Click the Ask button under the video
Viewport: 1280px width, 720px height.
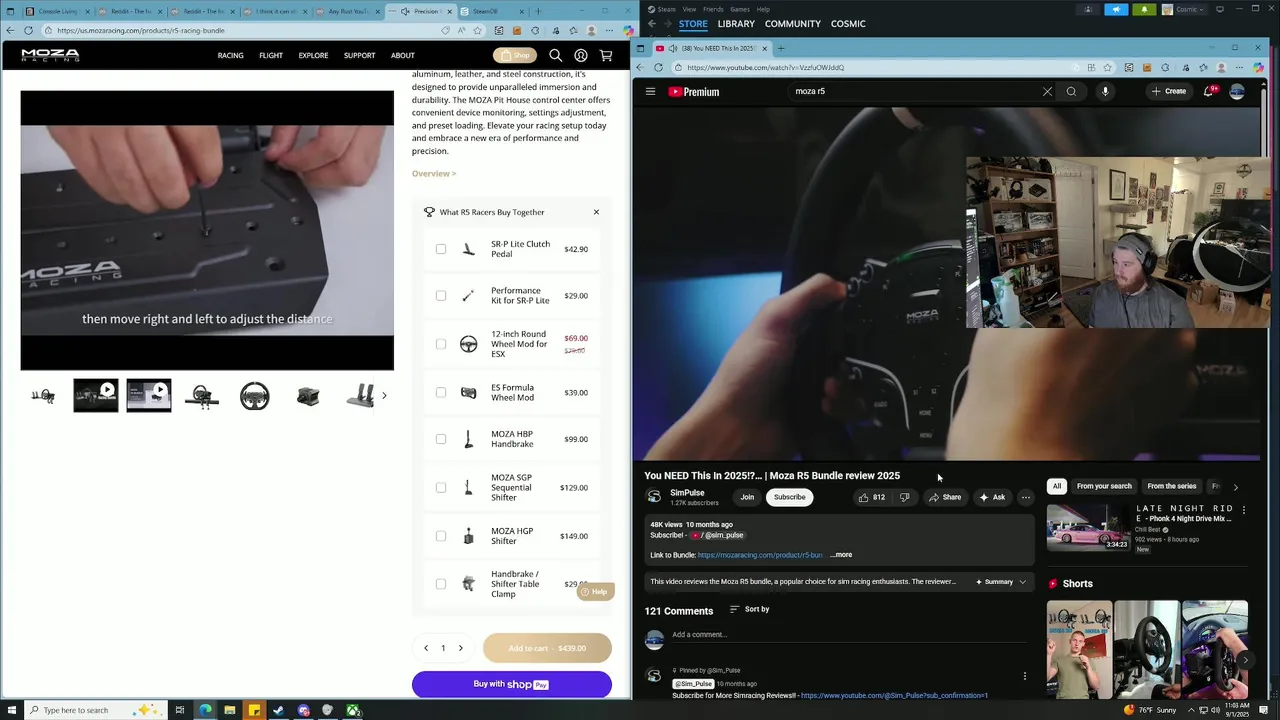point(992,497)
